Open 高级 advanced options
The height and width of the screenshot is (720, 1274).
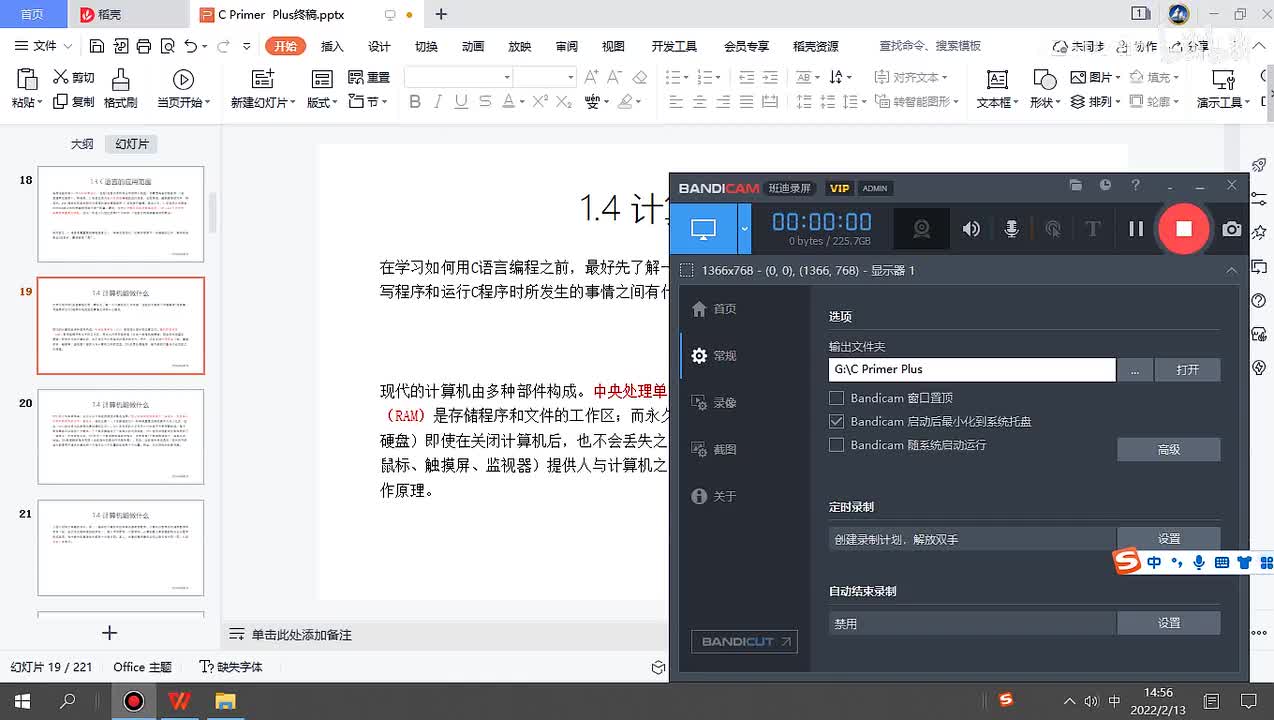pos(1168,450)
